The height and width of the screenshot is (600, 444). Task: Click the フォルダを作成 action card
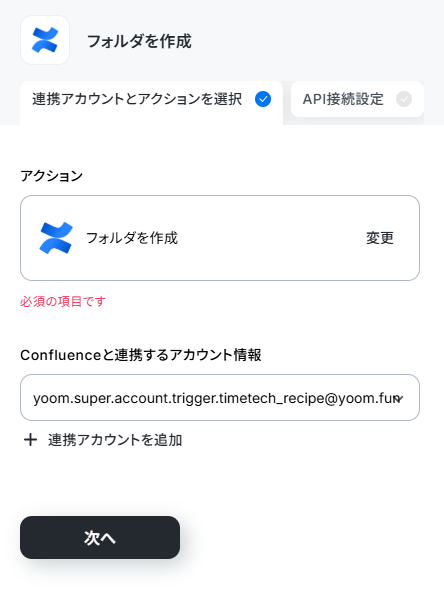tap(220, 238)
